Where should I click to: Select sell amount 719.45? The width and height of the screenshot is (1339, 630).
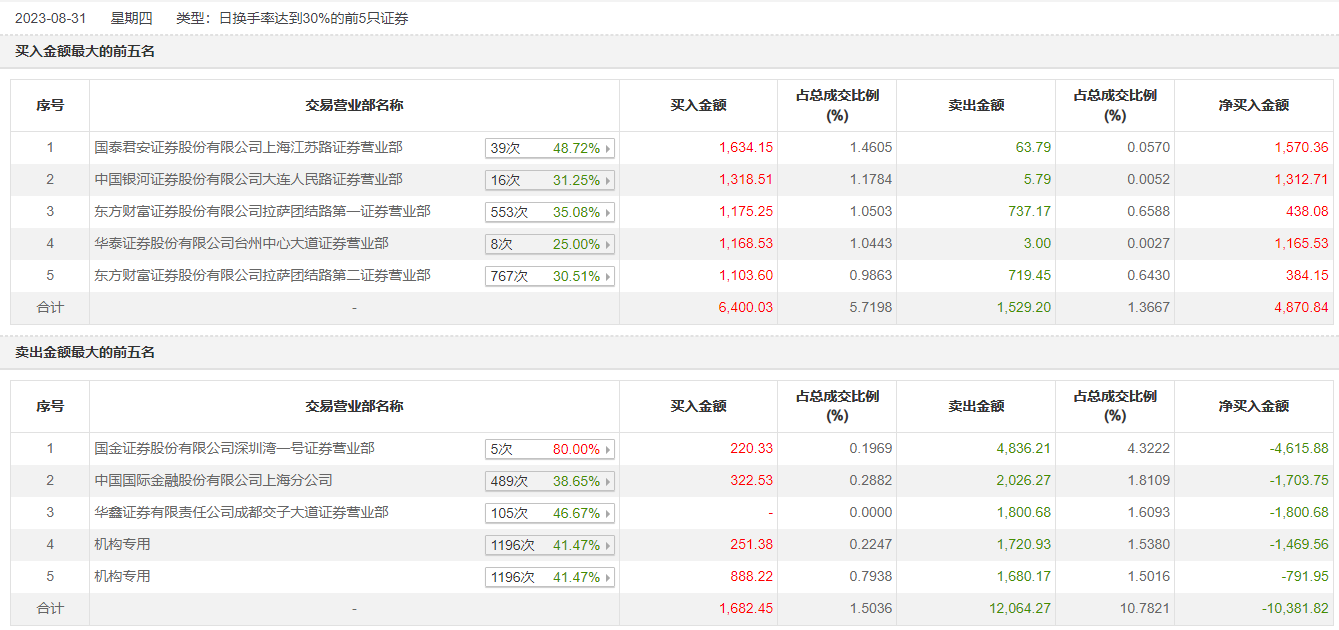(x=1030, y=276)
